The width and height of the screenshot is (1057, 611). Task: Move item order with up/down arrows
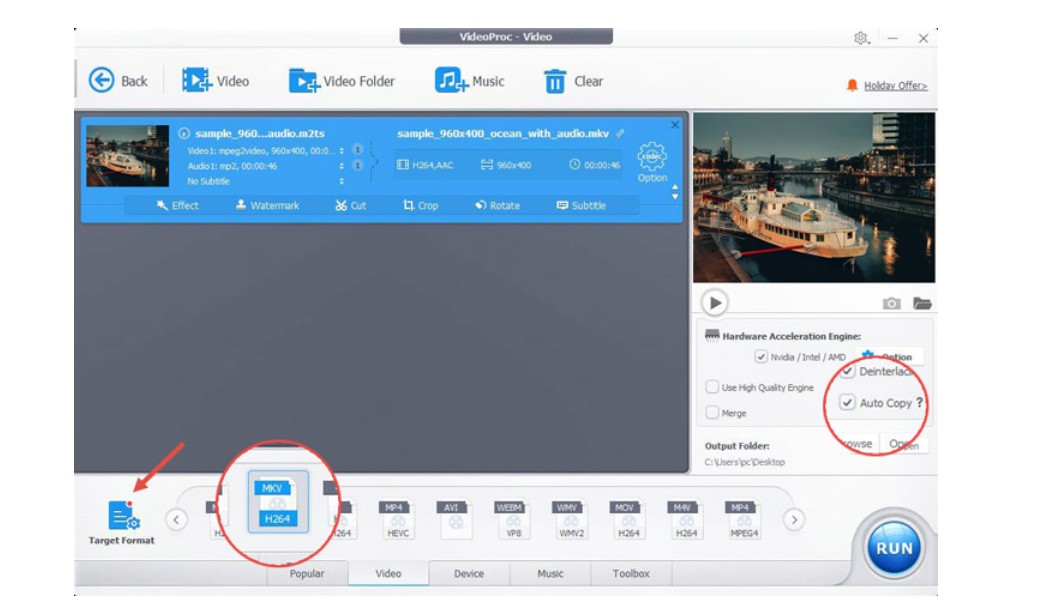pyautogui.click(x=675, y=192)
